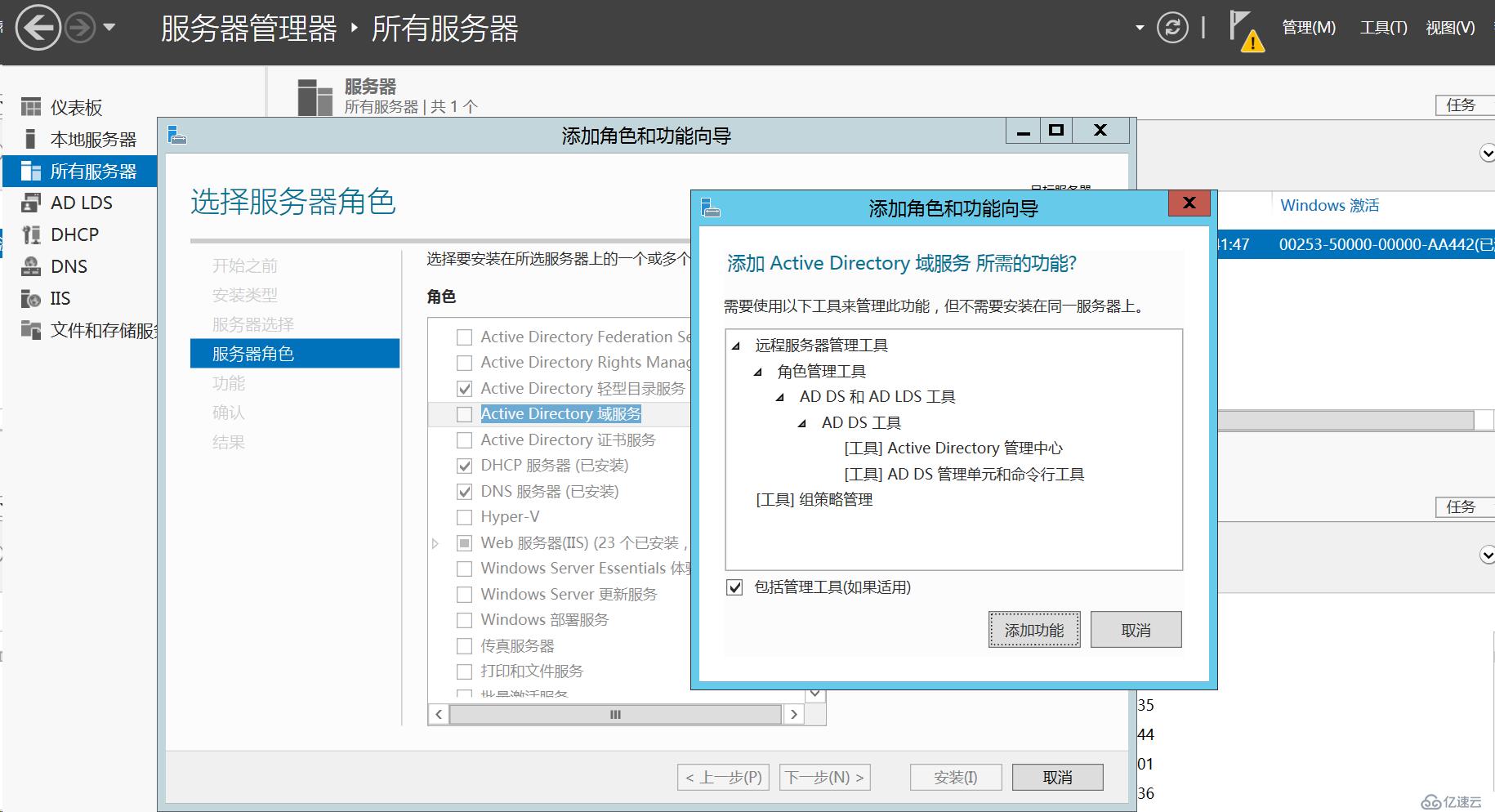The image size is (1495, 812).
Task: Go back with the navigation back arrow
Action: tap(38, 28)
